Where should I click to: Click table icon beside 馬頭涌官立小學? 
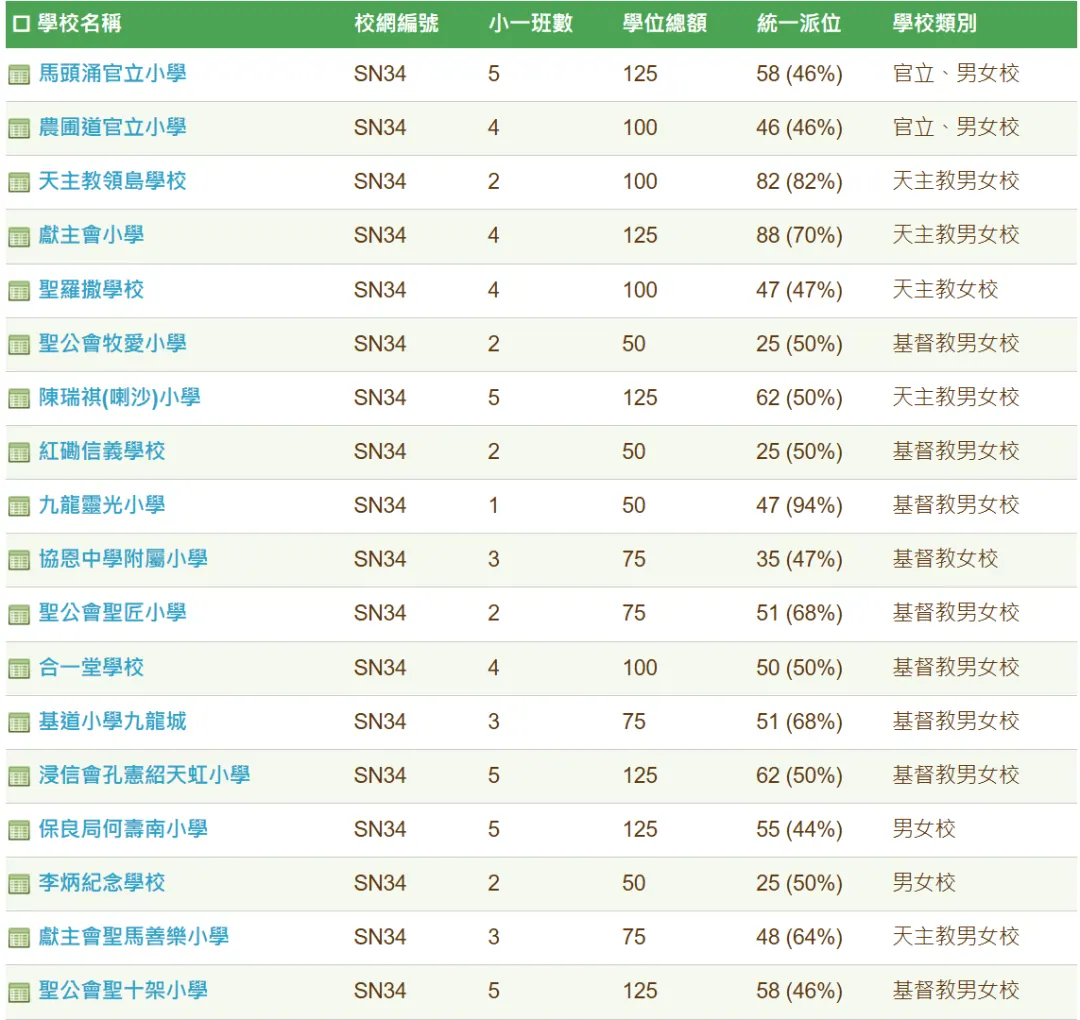tap(19, 74)
